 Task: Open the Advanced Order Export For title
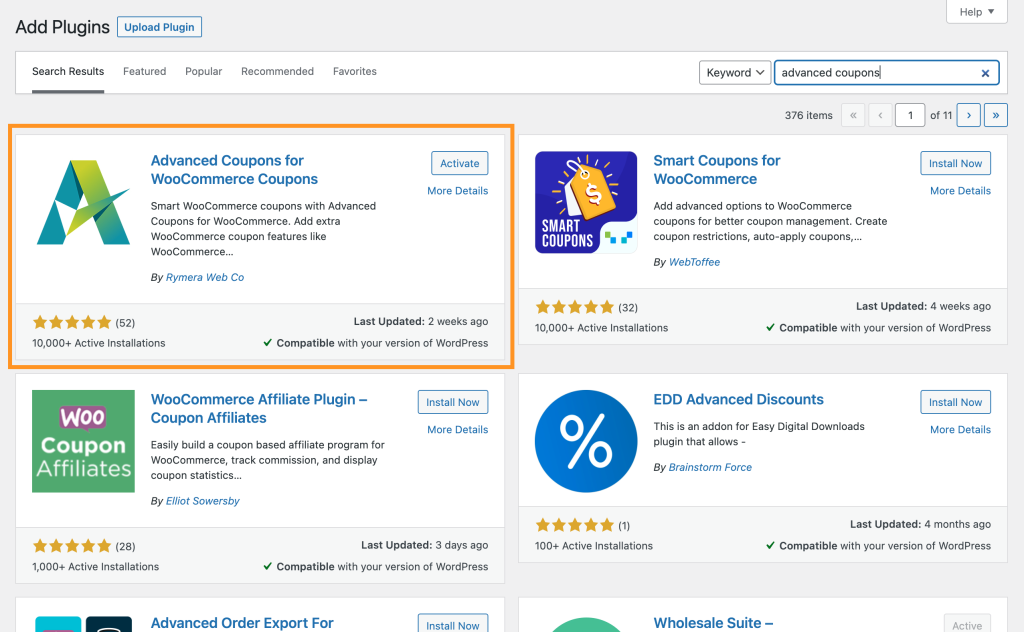[x=242, y=624]
